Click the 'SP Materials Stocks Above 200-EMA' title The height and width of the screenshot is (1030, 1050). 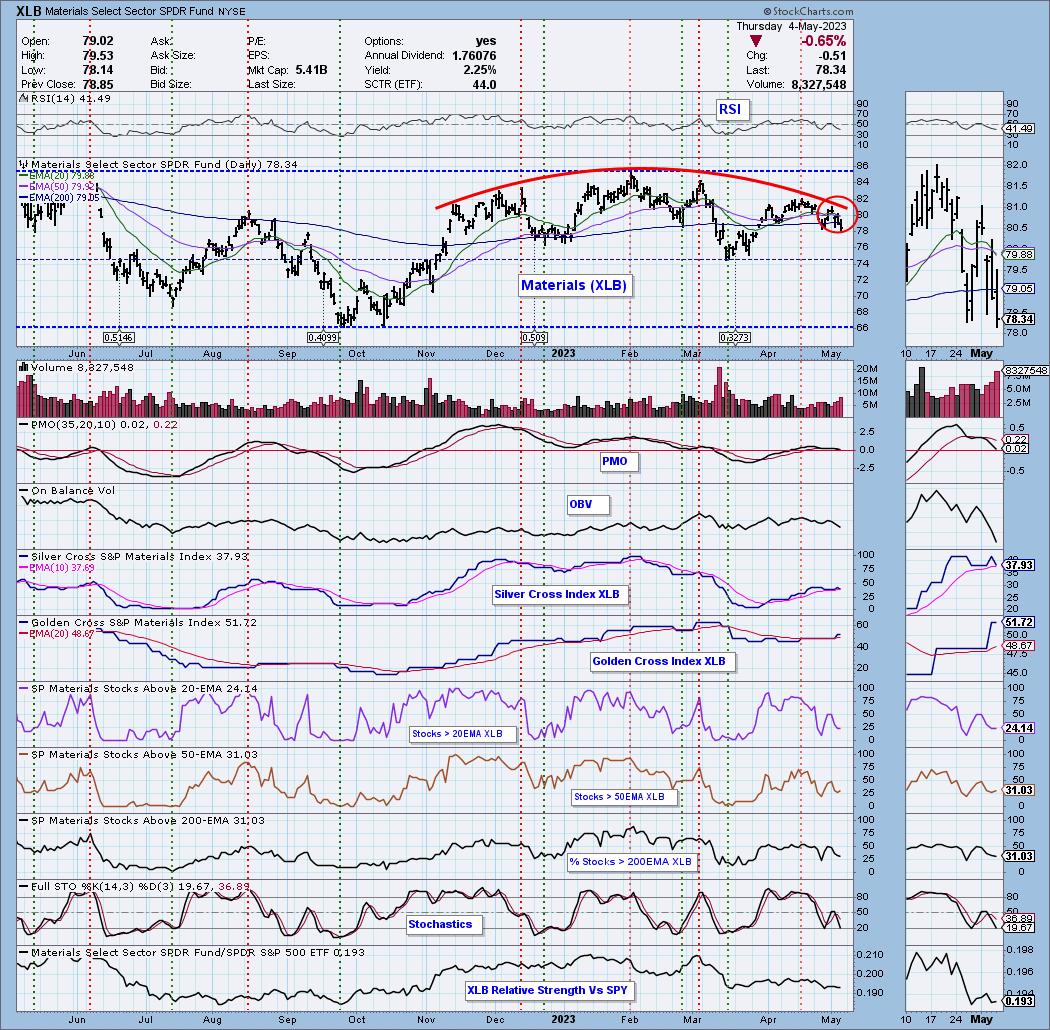tap(142, 820)
